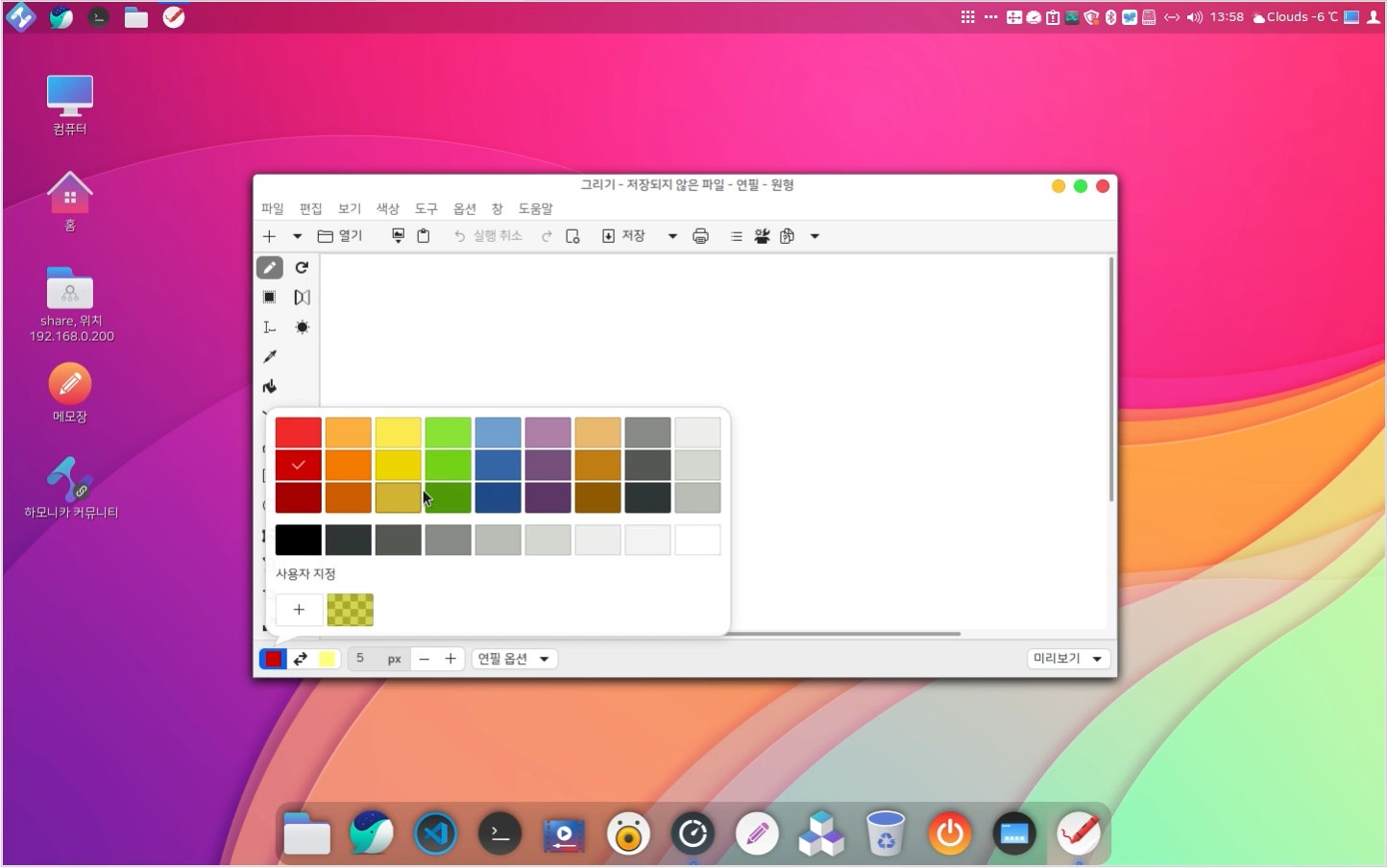Screen dimensions: 1387x868
Task: Choose the text insertion tool
Action: pos(270,327)
